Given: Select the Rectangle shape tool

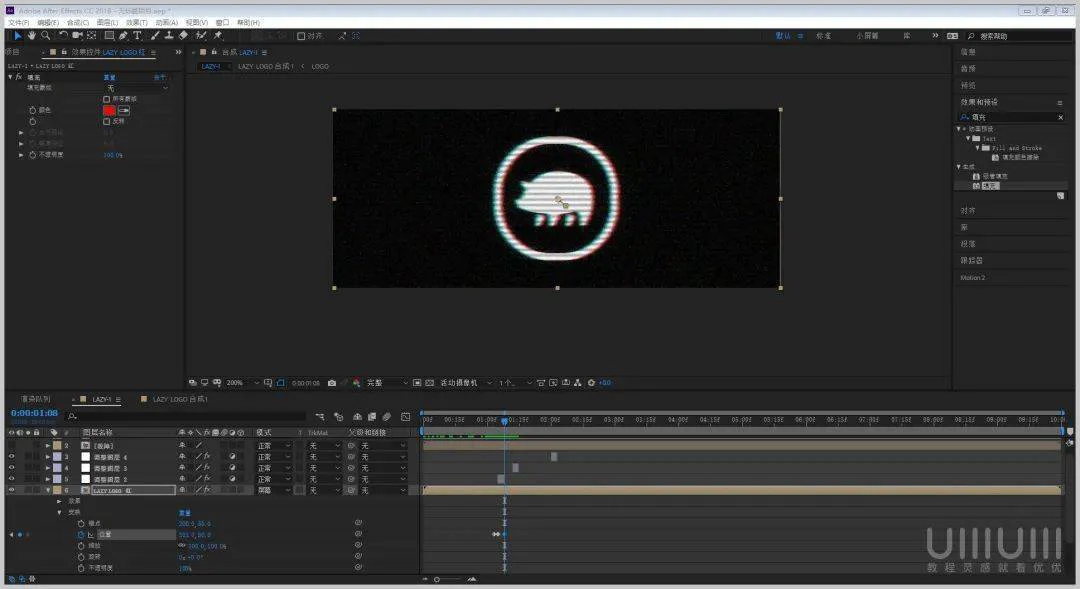Looking at the screenshot, I should pyautogui.click(x=109, y=36).
